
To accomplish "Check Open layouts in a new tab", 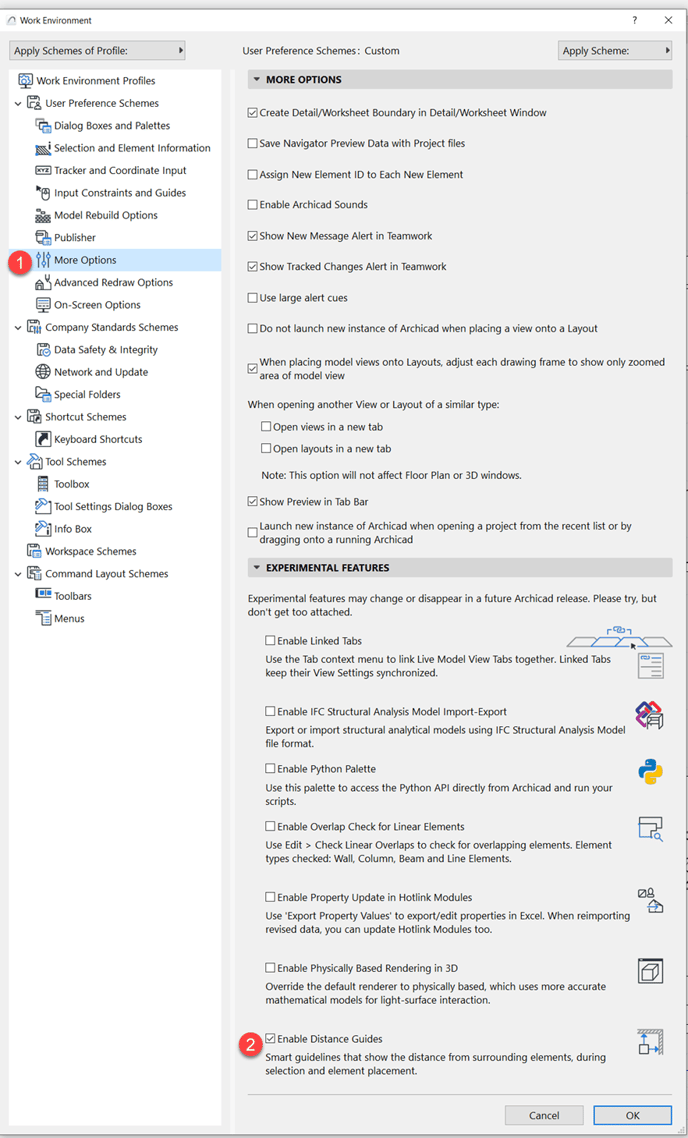I will click(x=266, y=449).
